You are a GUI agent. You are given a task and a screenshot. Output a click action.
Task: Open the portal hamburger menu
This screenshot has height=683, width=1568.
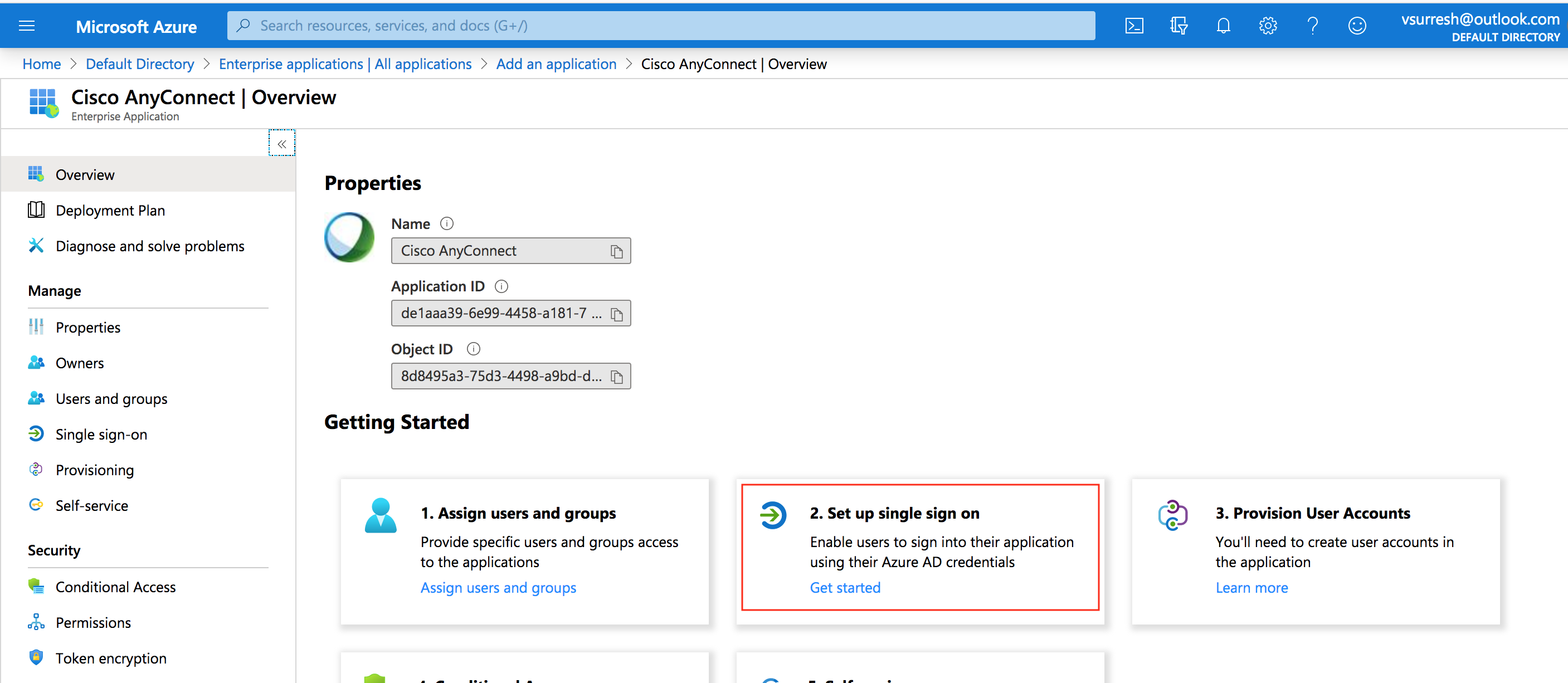point(26,26)
